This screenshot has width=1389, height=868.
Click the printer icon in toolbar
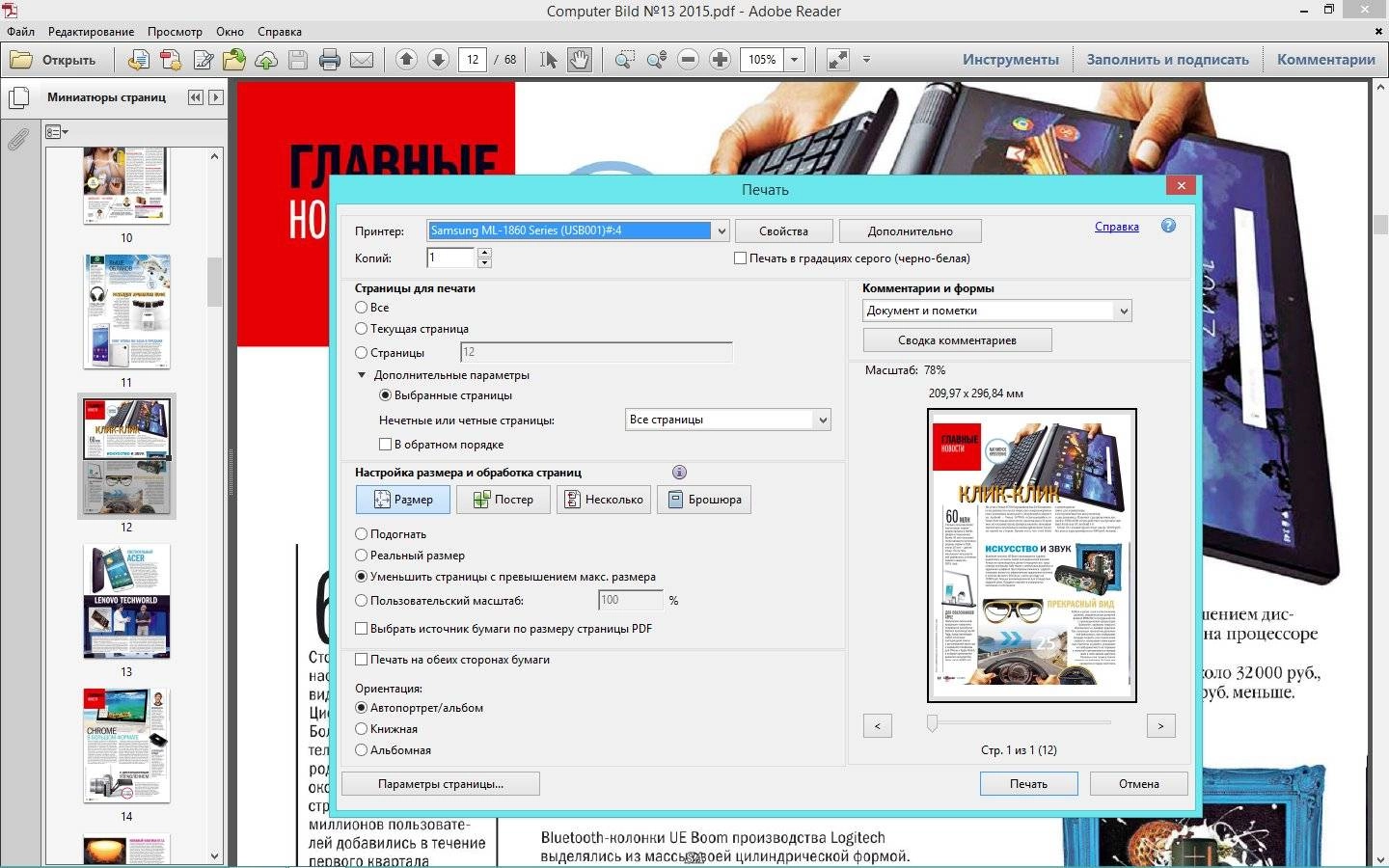pyautogui.click(x=330, y=60)
